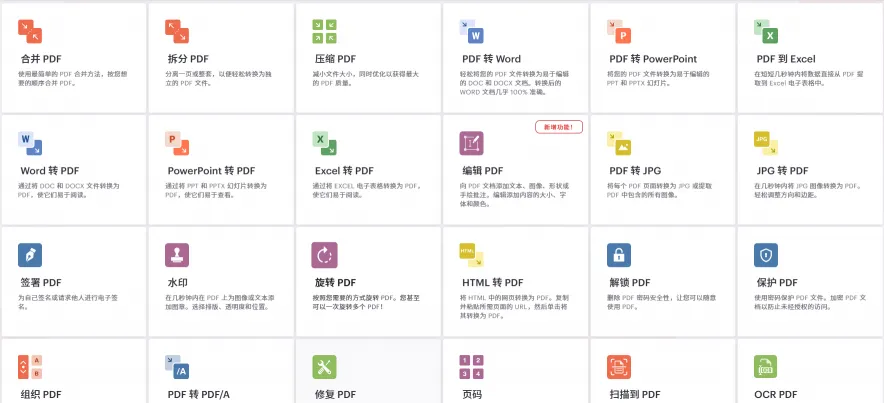This screenshot has height=403, width=884.
Task: Choose the 保护 PDF title
Action: 777,282
